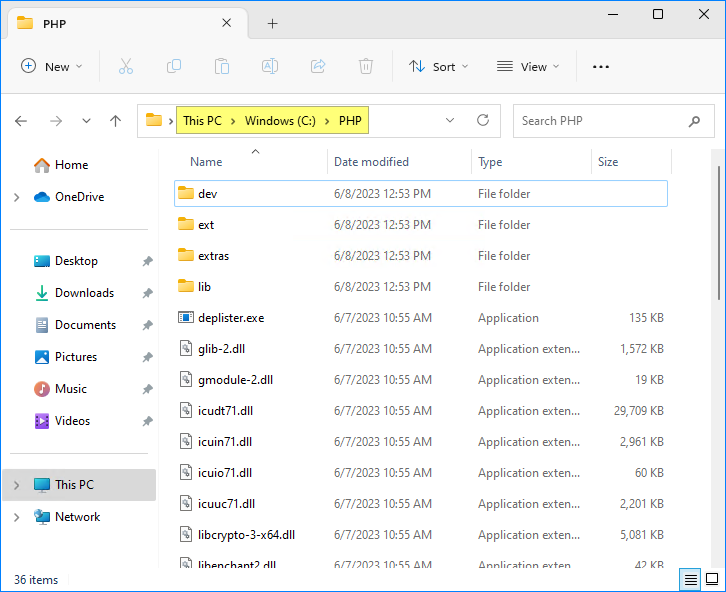Open the See more ellipsis menu
Image resolution: width=726 pixels, height=592 pixels.
click(601, 67)
